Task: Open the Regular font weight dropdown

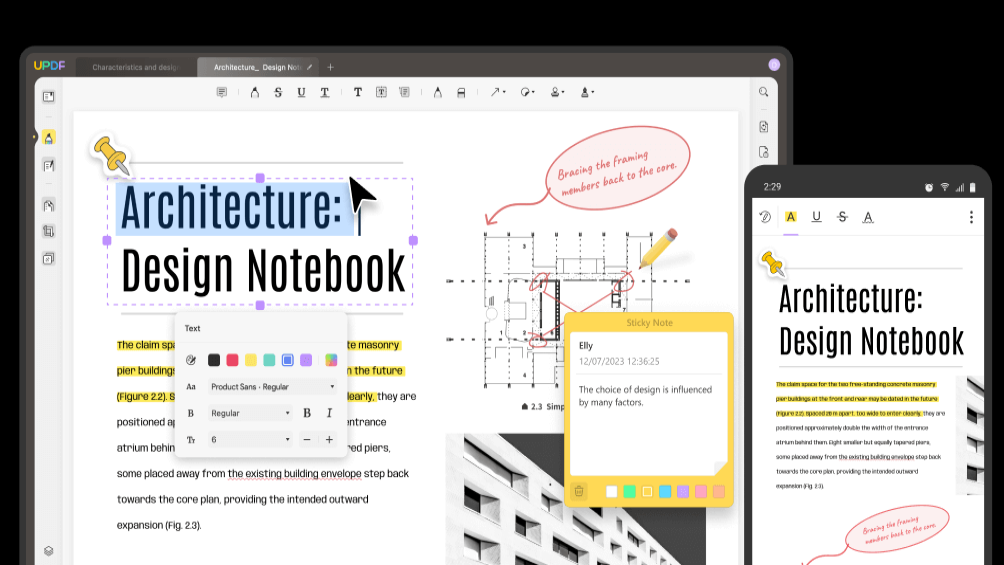Action: [250, 413]
